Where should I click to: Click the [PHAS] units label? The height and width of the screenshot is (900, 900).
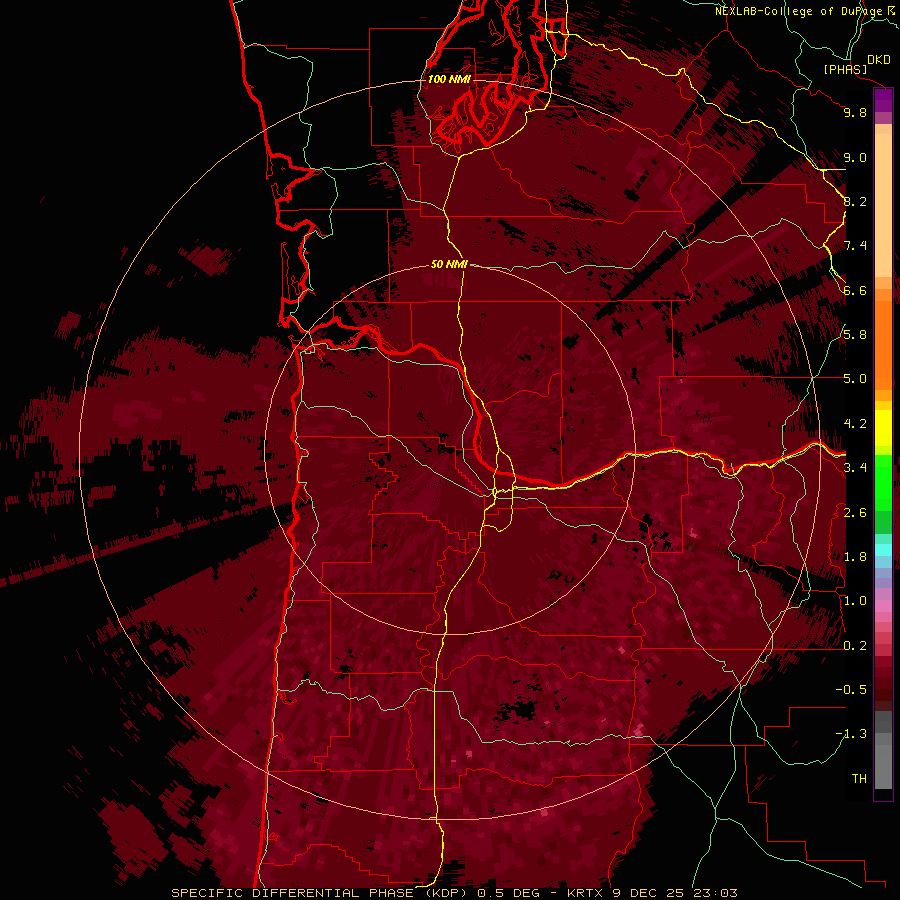(845, 69)
